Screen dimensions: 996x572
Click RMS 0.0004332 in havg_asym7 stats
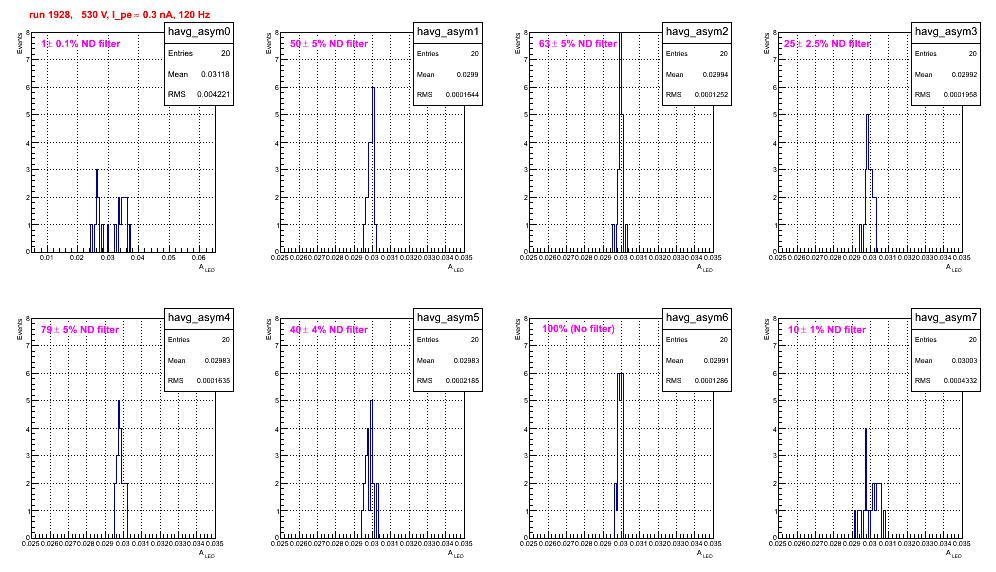tap(946, 381)
